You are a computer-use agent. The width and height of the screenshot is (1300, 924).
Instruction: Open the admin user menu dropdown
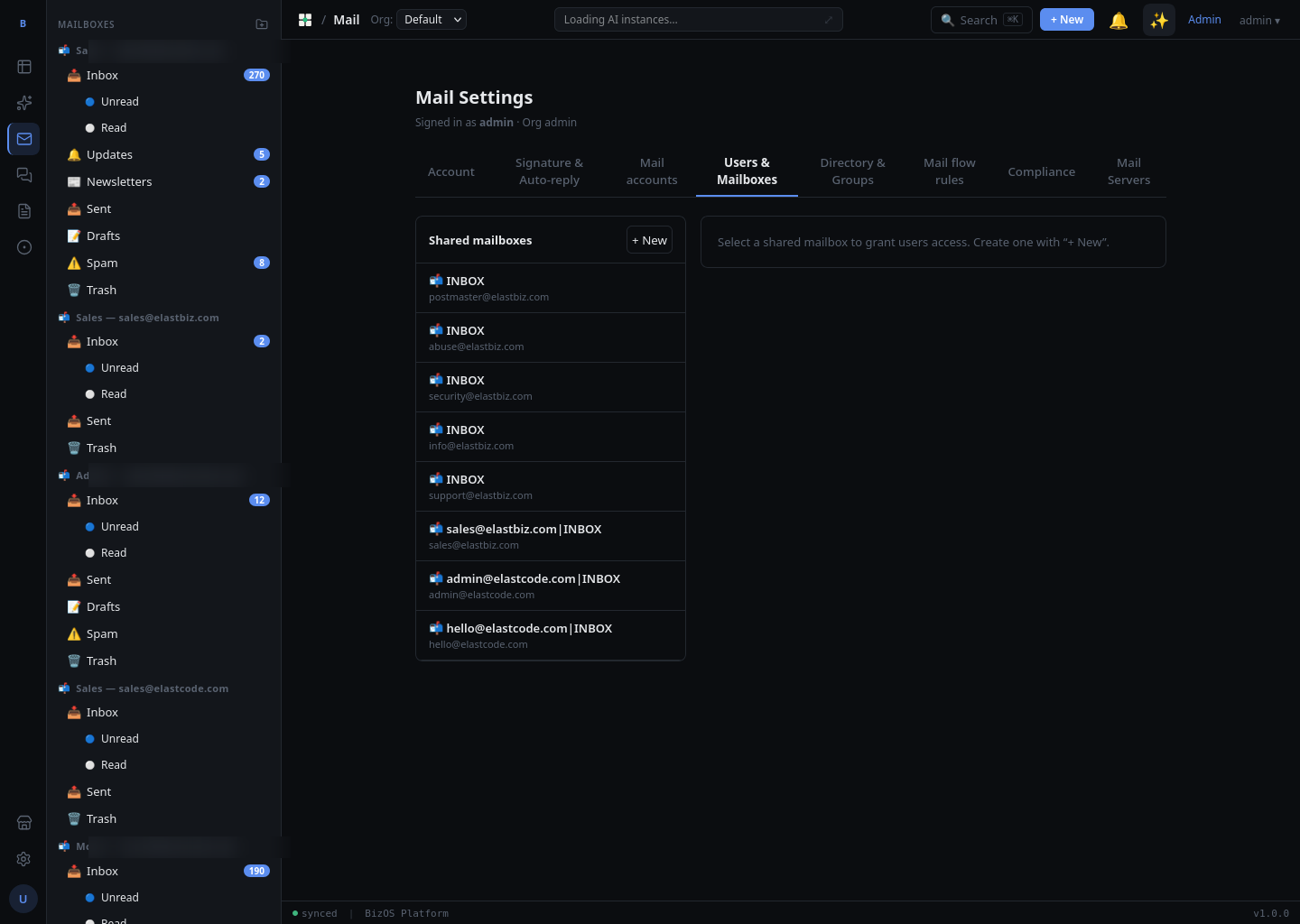click(1259, 20)
